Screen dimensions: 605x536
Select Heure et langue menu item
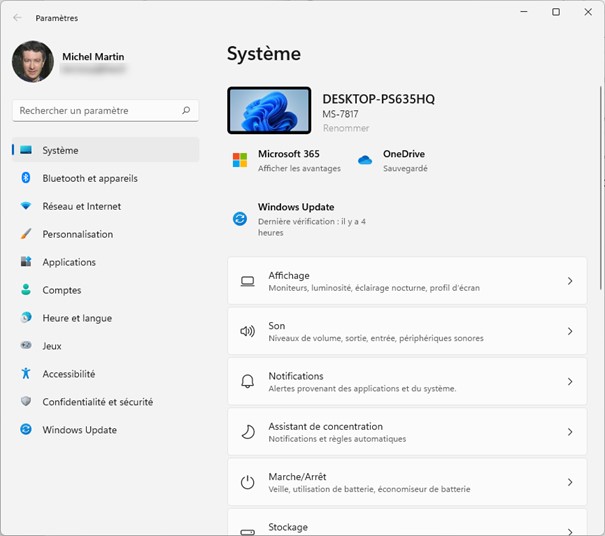[77, 318]
